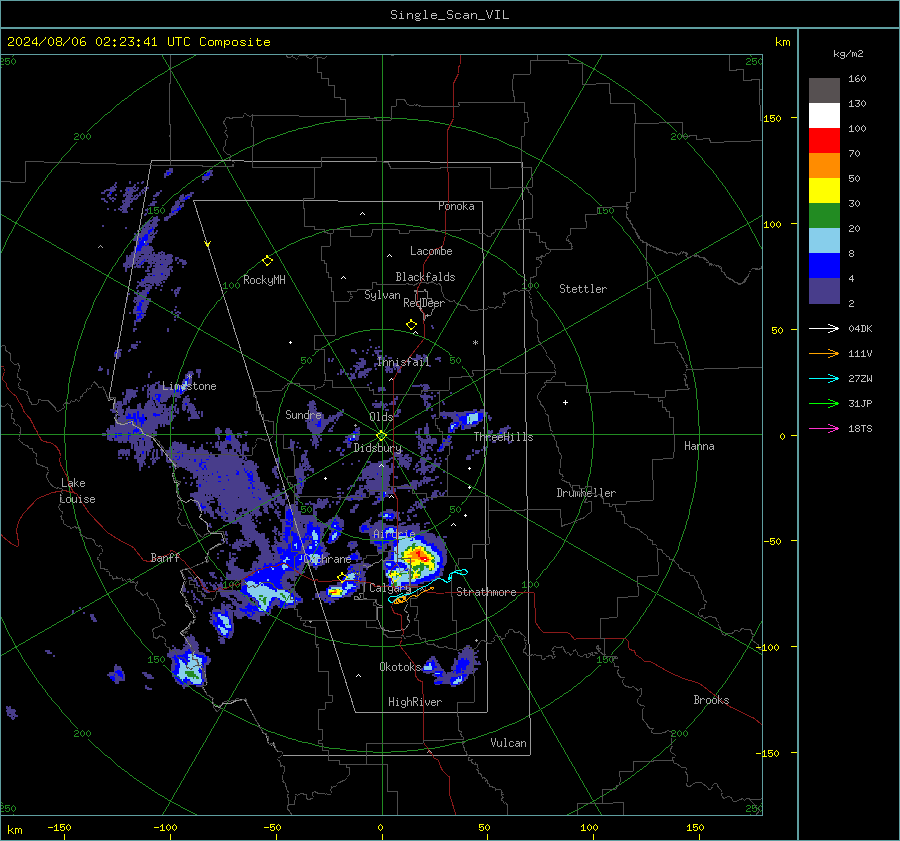
Task: Click the Olds town label
Action: (381, 417)
